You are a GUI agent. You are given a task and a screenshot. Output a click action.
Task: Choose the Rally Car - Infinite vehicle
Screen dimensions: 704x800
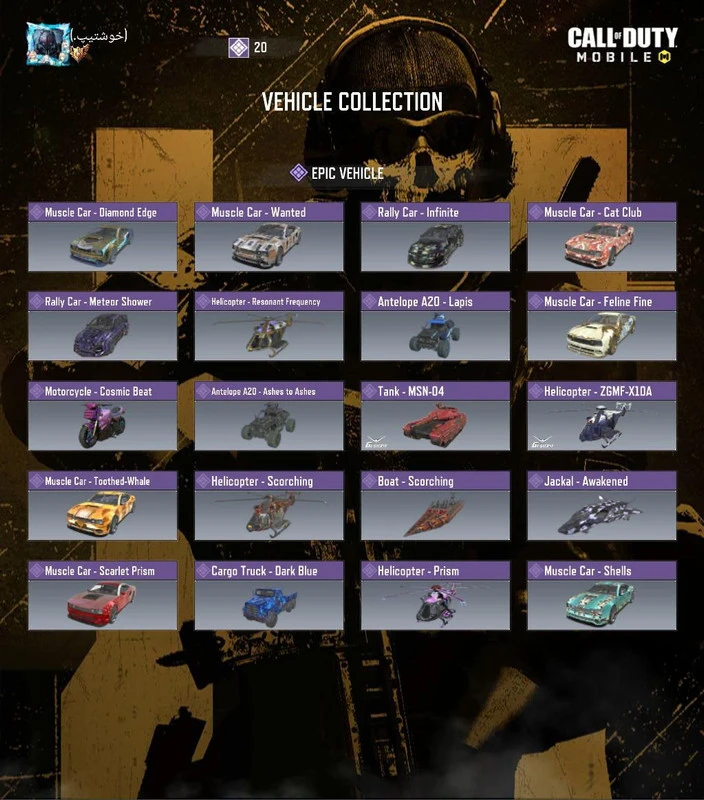coord(435,237)
